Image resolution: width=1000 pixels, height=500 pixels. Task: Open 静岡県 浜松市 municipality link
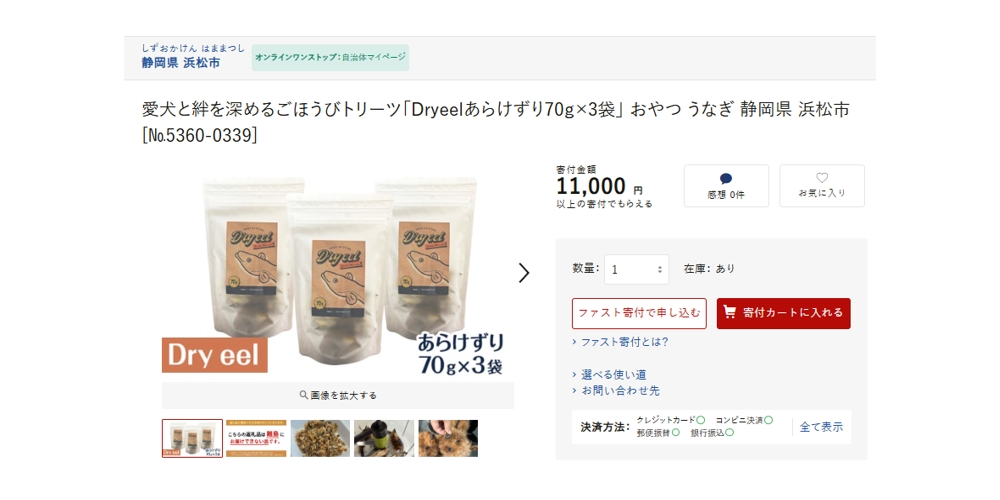[x=181, y=63]
